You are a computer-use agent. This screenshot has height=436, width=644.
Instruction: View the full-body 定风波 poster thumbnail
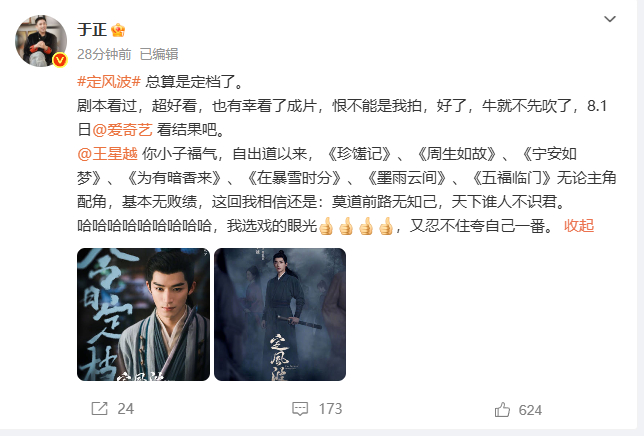pyautogui.click(x=280, y=314)
